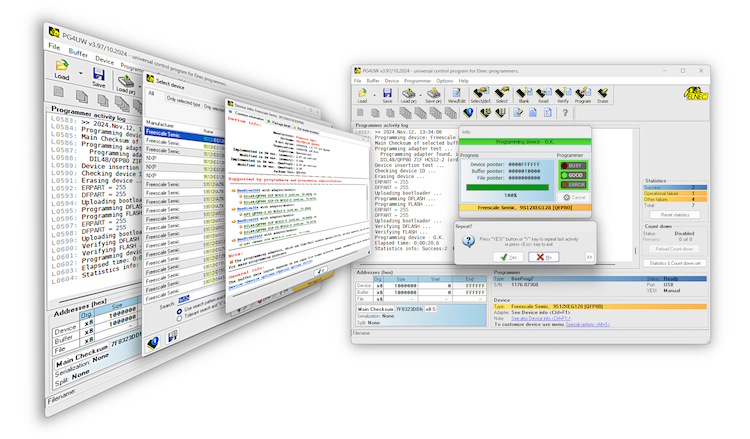The height and width of the screenshot is (439, 750).
Task: Open dropdown arrow next to Load in left window
Action: [x=80, y=73]
